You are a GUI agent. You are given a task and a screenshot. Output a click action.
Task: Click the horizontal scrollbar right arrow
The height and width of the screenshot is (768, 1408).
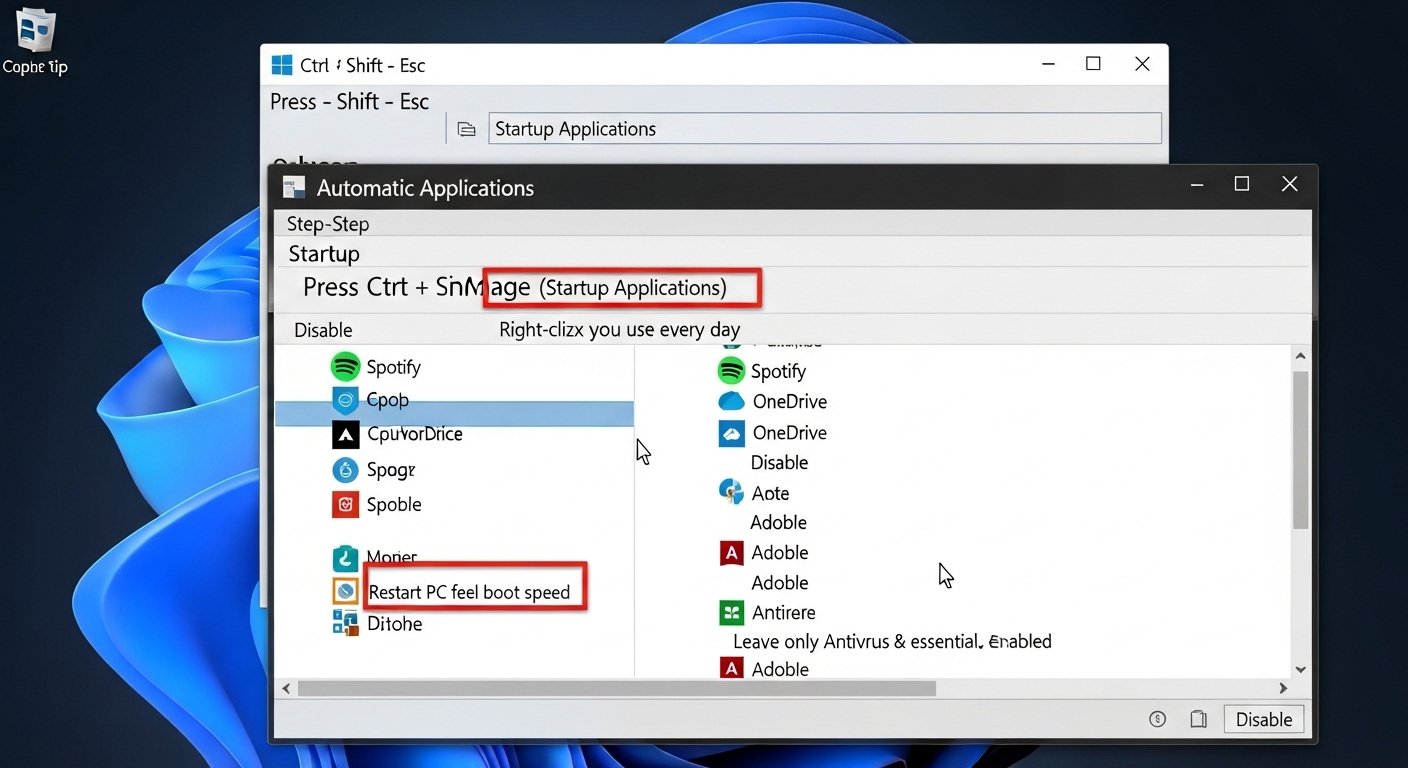[1283, 689]
